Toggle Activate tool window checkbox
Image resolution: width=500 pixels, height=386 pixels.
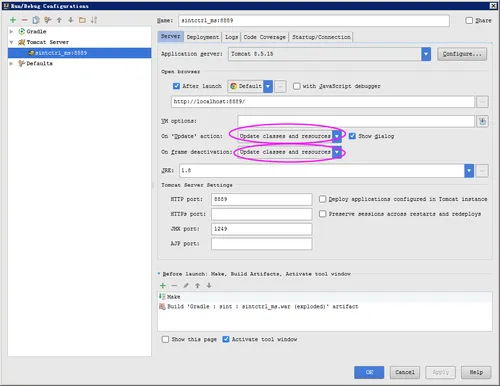(x=226, y=339)
